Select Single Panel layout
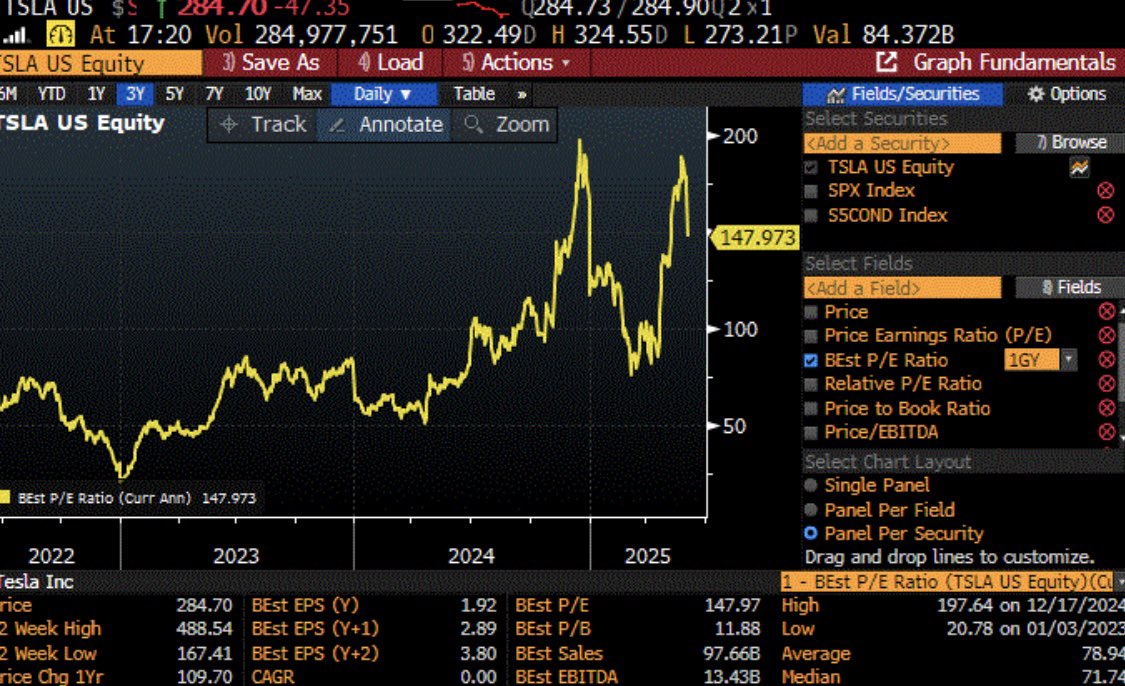This screenshot has width=1125, height=686. [811, 485]
